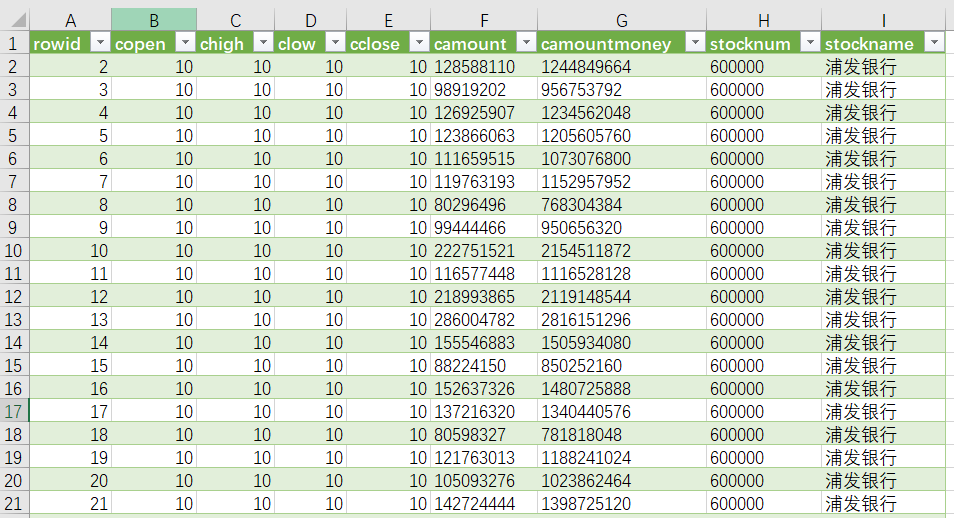
Task: Select camountmoney cell 768304384
Action: [x=622, y=205]
